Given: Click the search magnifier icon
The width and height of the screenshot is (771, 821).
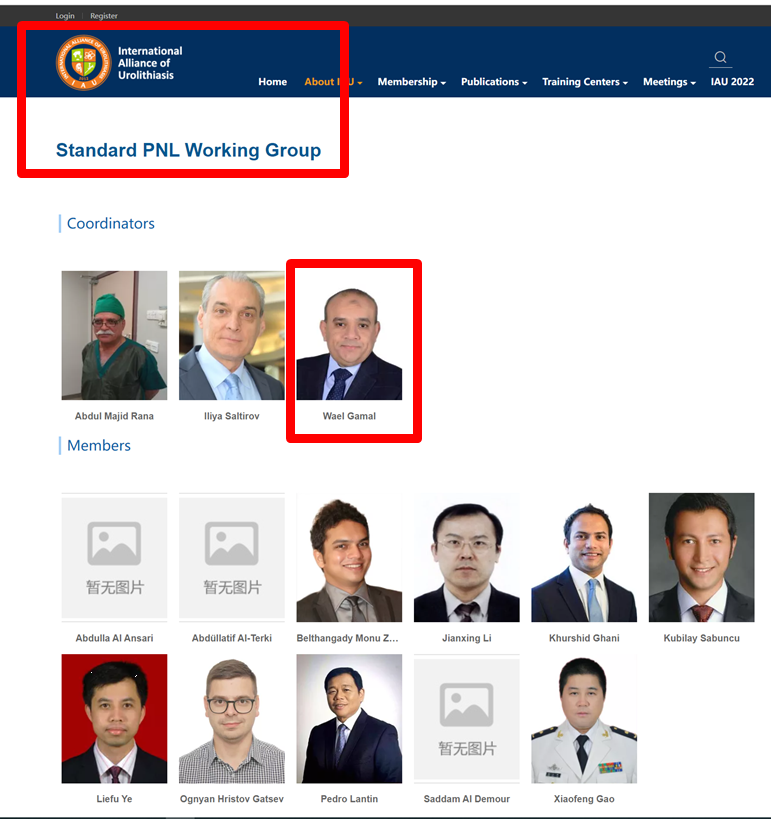Looking at the screenshot, I should pyautogui.click(x=720, y=57).
